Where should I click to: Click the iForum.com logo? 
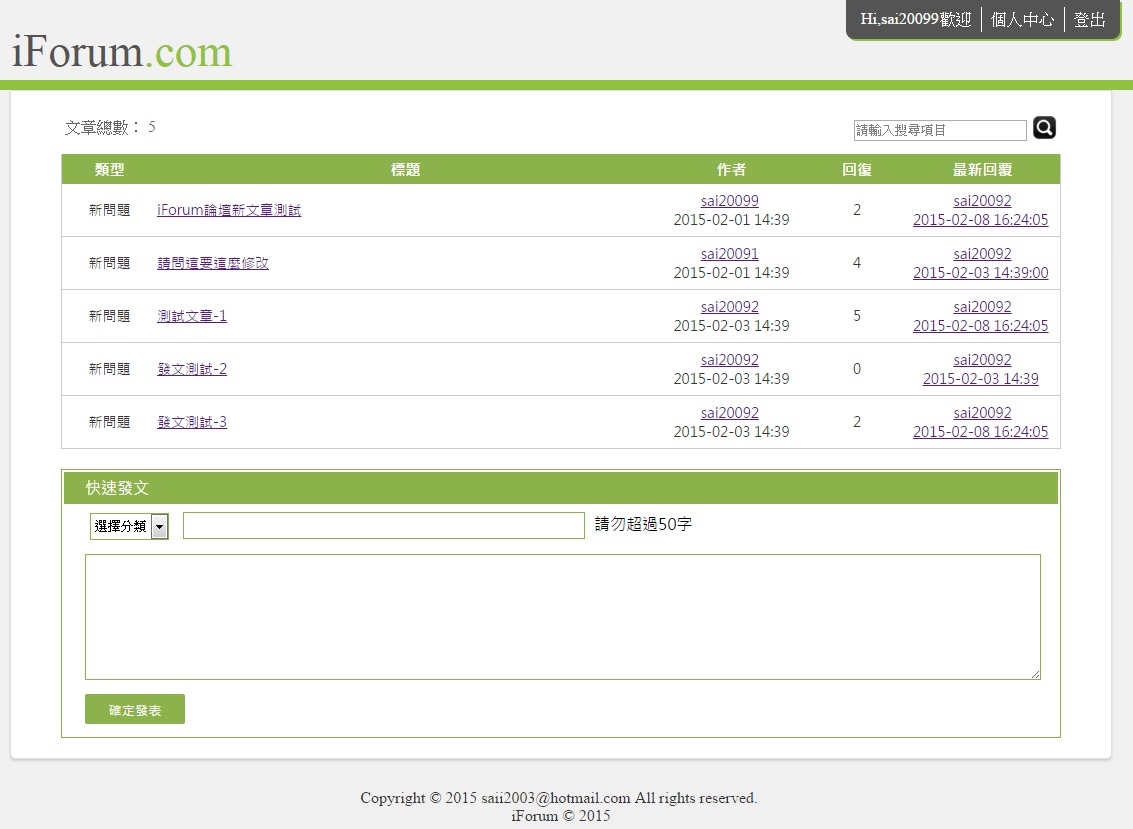click(x=122, y=52)
